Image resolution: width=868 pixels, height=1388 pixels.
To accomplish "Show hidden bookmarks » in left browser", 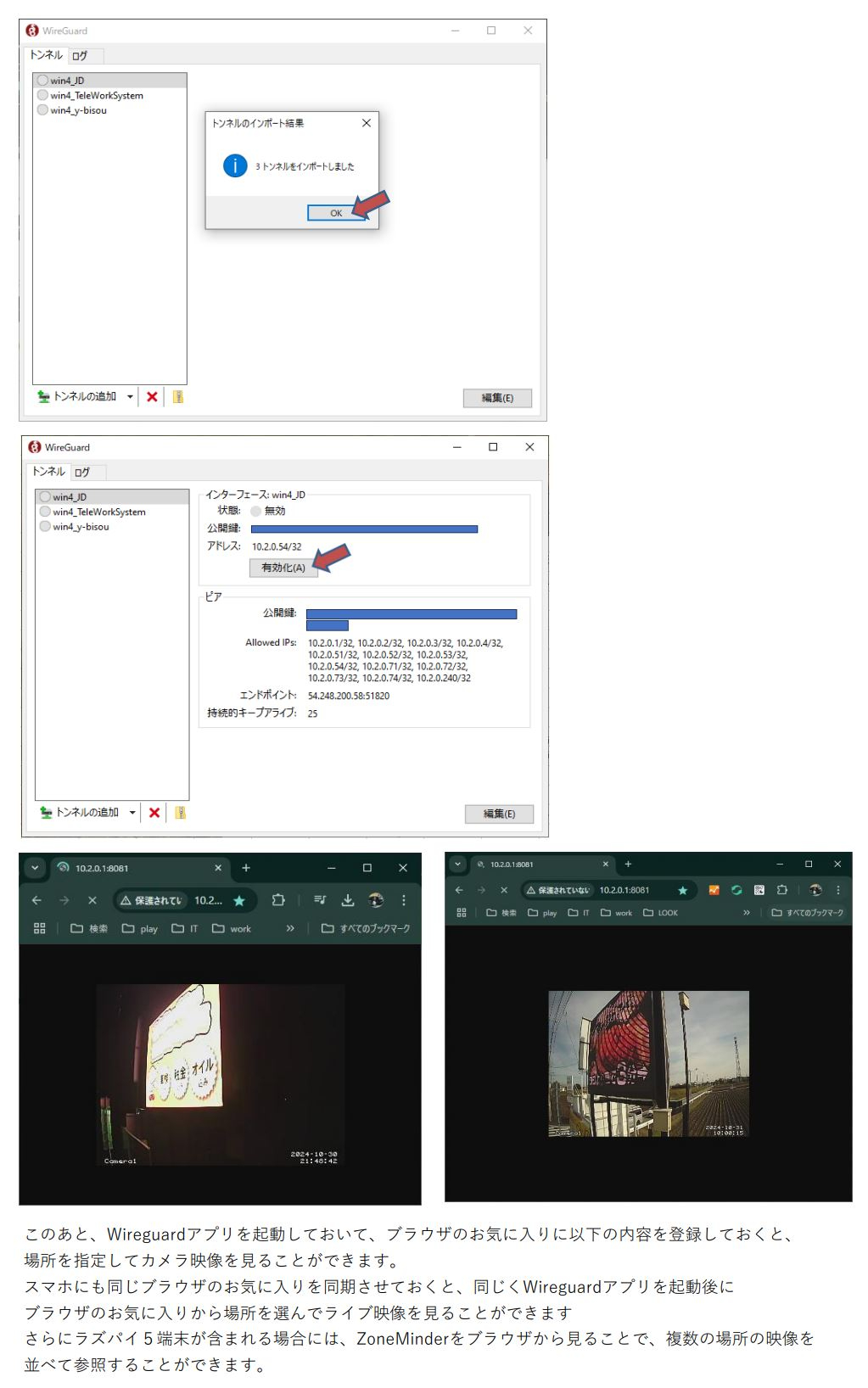I will tap(290, 928).
